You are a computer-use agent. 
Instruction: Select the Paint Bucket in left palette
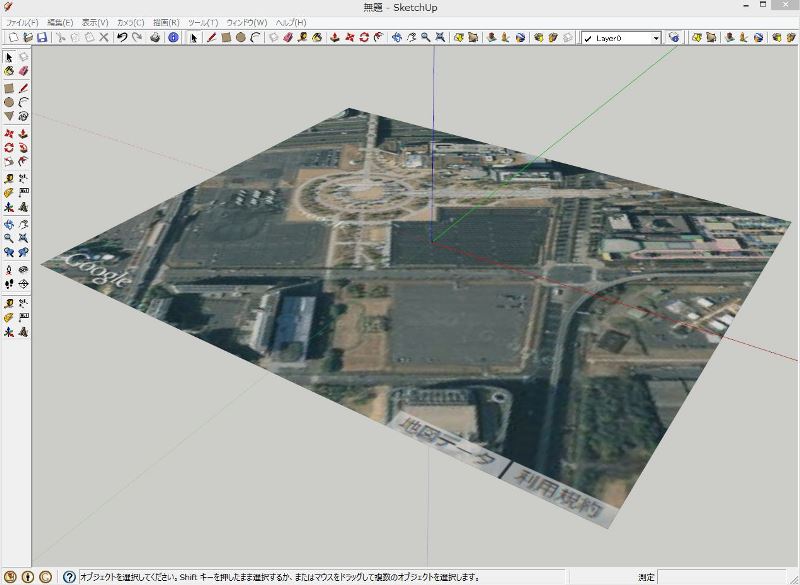[9, 71]
